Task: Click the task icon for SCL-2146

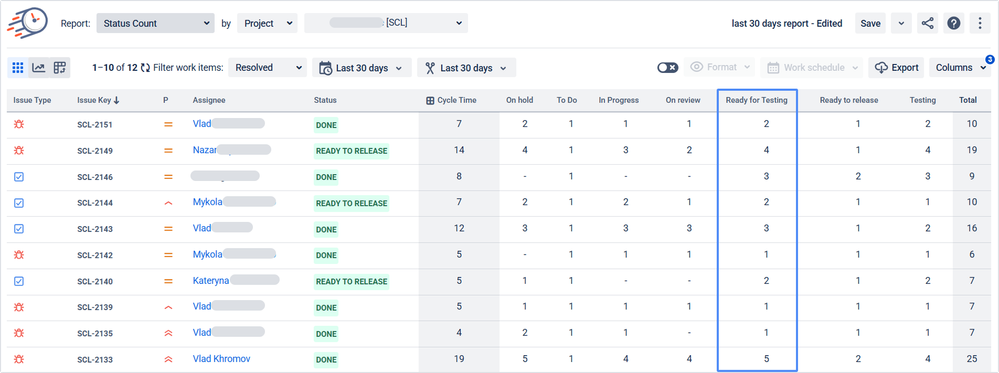Action: click(x=18, y=177)
